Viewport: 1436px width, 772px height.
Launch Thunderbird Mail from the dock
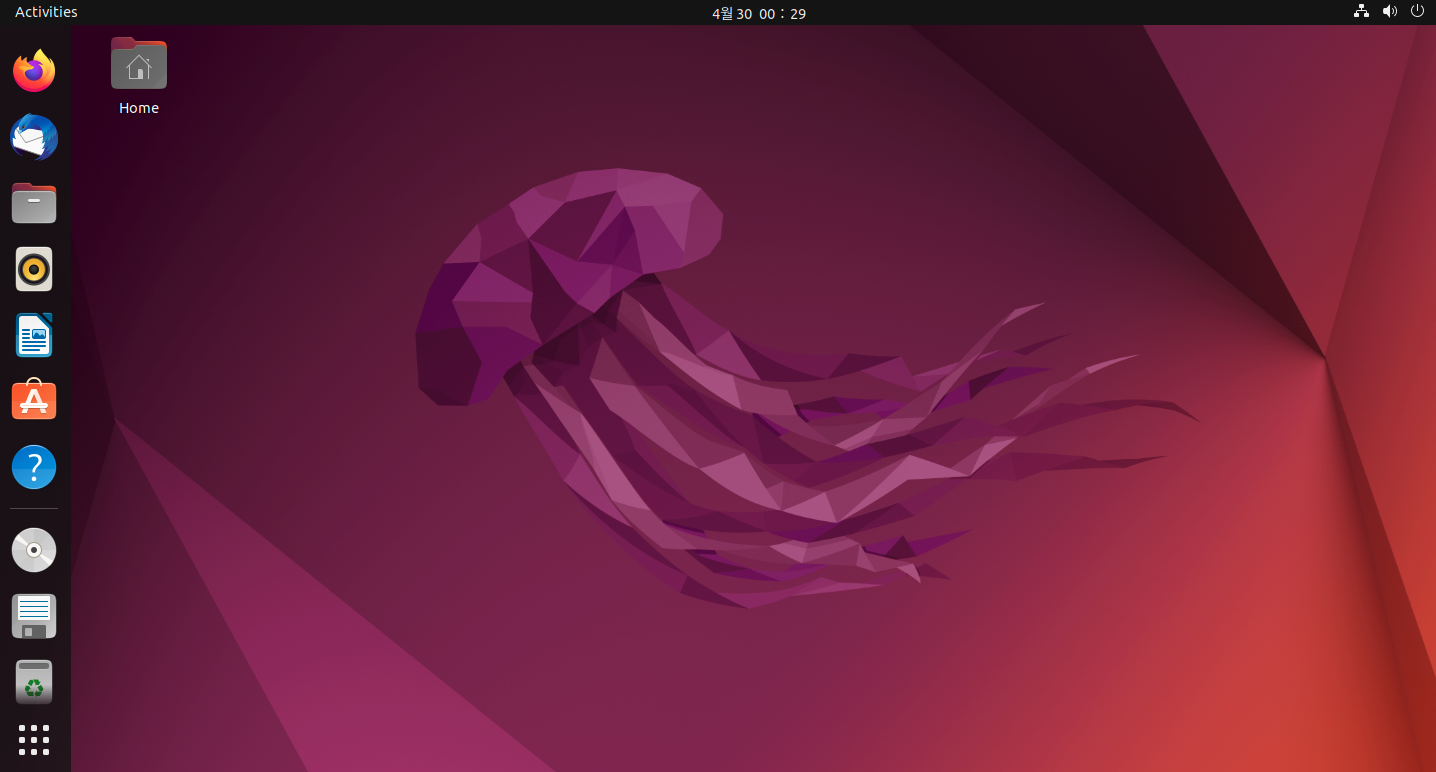click(34, 137)
